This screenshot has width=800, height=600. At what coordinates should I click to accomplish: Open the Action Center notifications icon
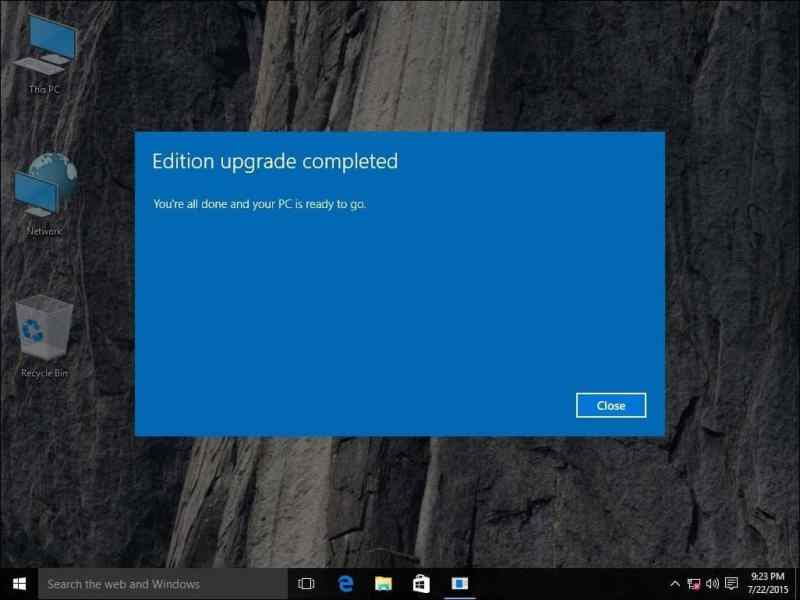click(x=731, y=584)
